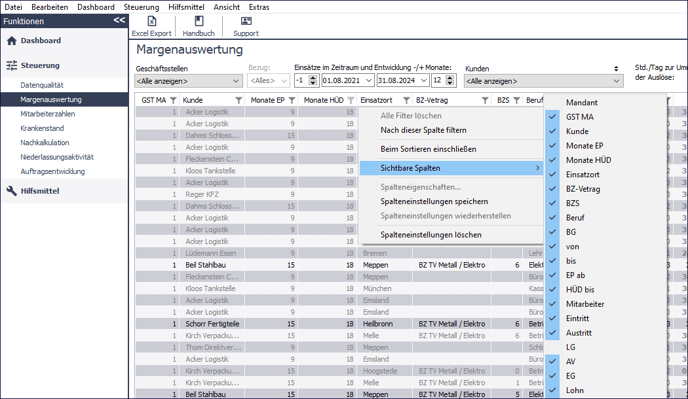The width and height of the screenshot is (688, 399).
Task: Toggle Eintritt in visible columns list
Action: point(552,318)
